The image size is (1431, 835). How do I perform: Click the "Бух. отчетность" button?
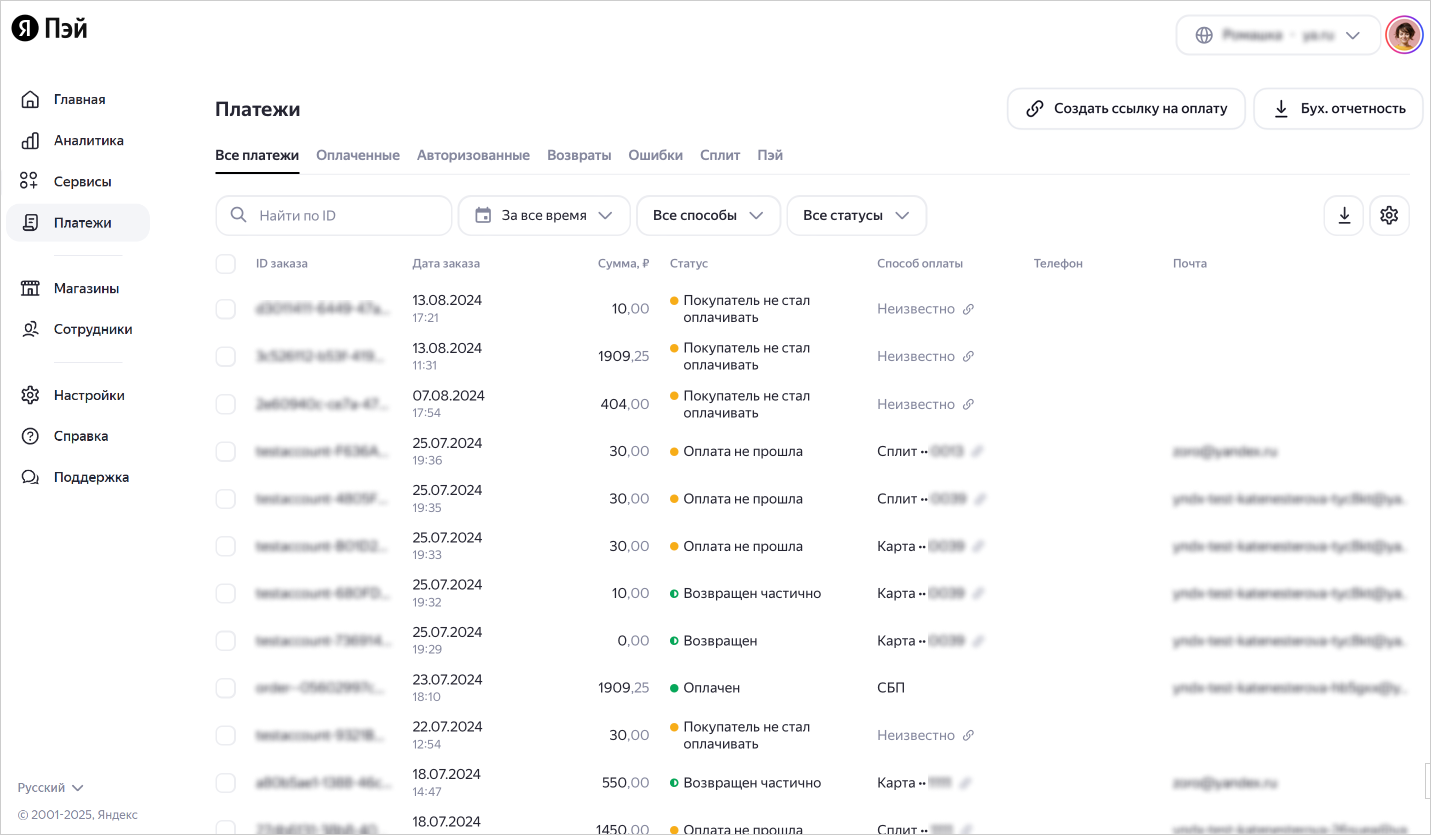[x=1338, y=108]
